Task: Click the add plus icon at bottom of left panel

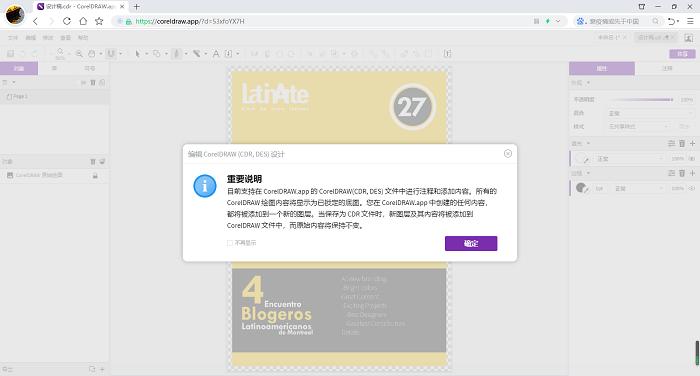Action: pyautogui.click(x=102, y=369)
